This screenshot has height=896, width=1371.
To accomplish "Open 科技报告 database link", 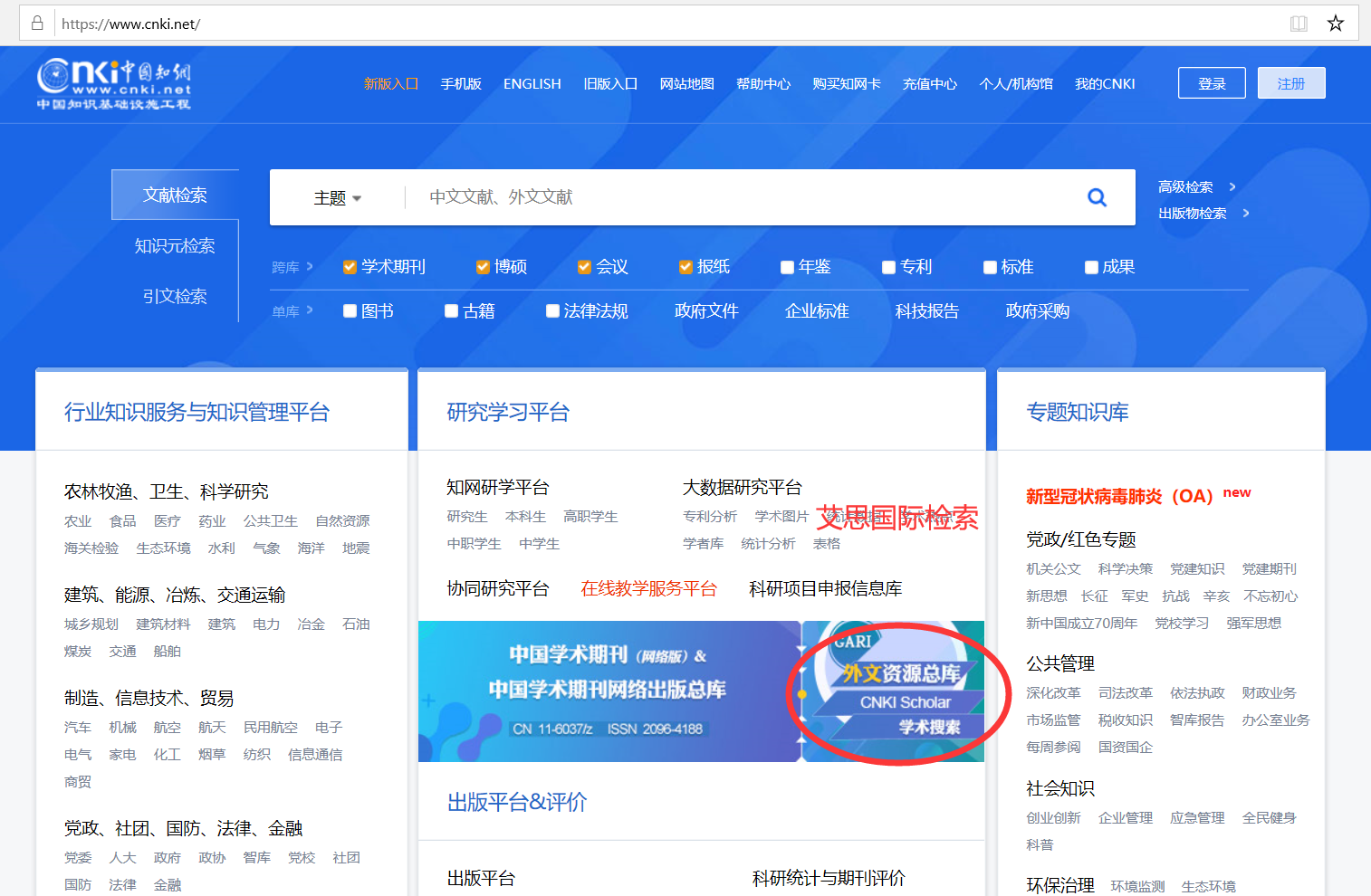I will pos(927,311).
